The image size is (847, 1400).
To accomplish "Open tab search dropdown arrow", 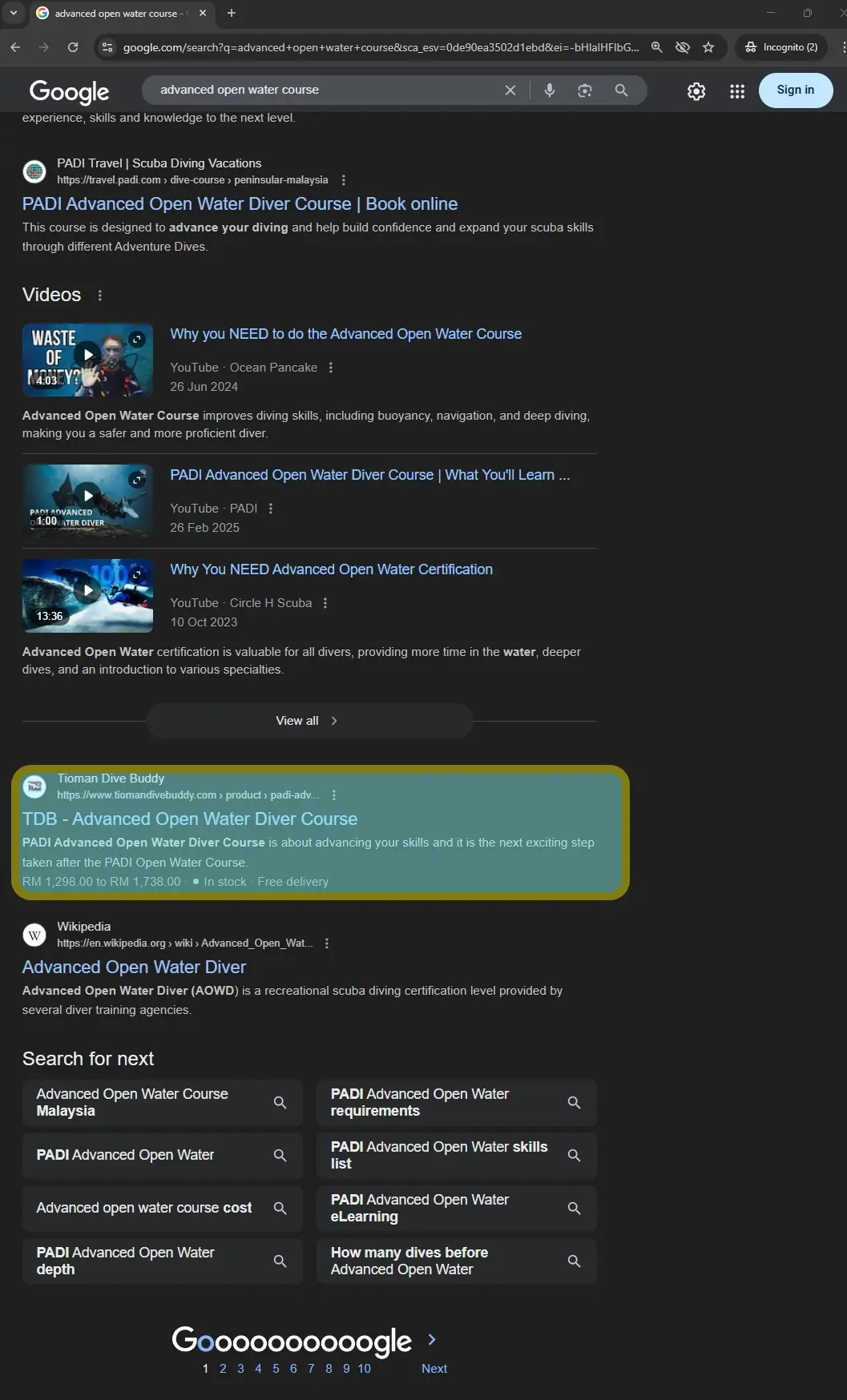I will click(x=13, y=13).
